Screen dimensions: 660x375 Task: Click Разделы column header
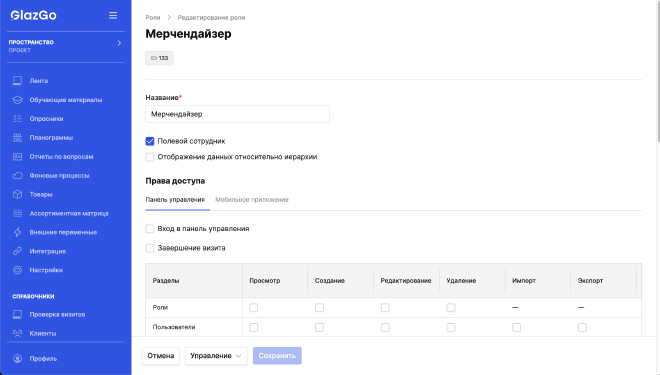click(166, 281)
